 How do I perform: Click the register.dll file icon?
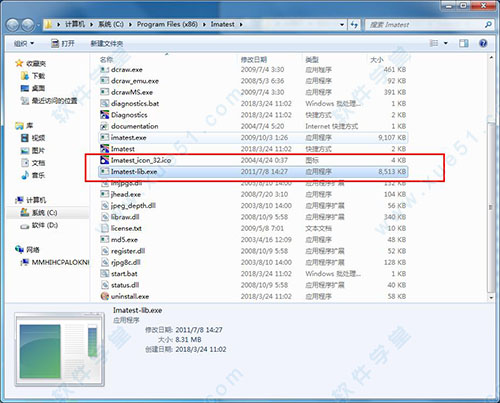click(x=105, y=251)
